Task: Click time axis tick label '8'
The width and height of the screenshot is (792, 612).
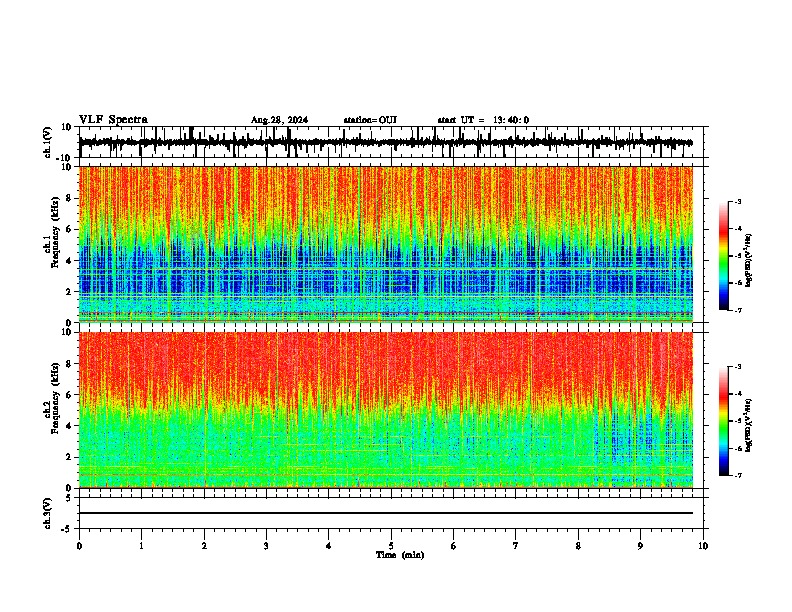Action: [x=578, y=546]
